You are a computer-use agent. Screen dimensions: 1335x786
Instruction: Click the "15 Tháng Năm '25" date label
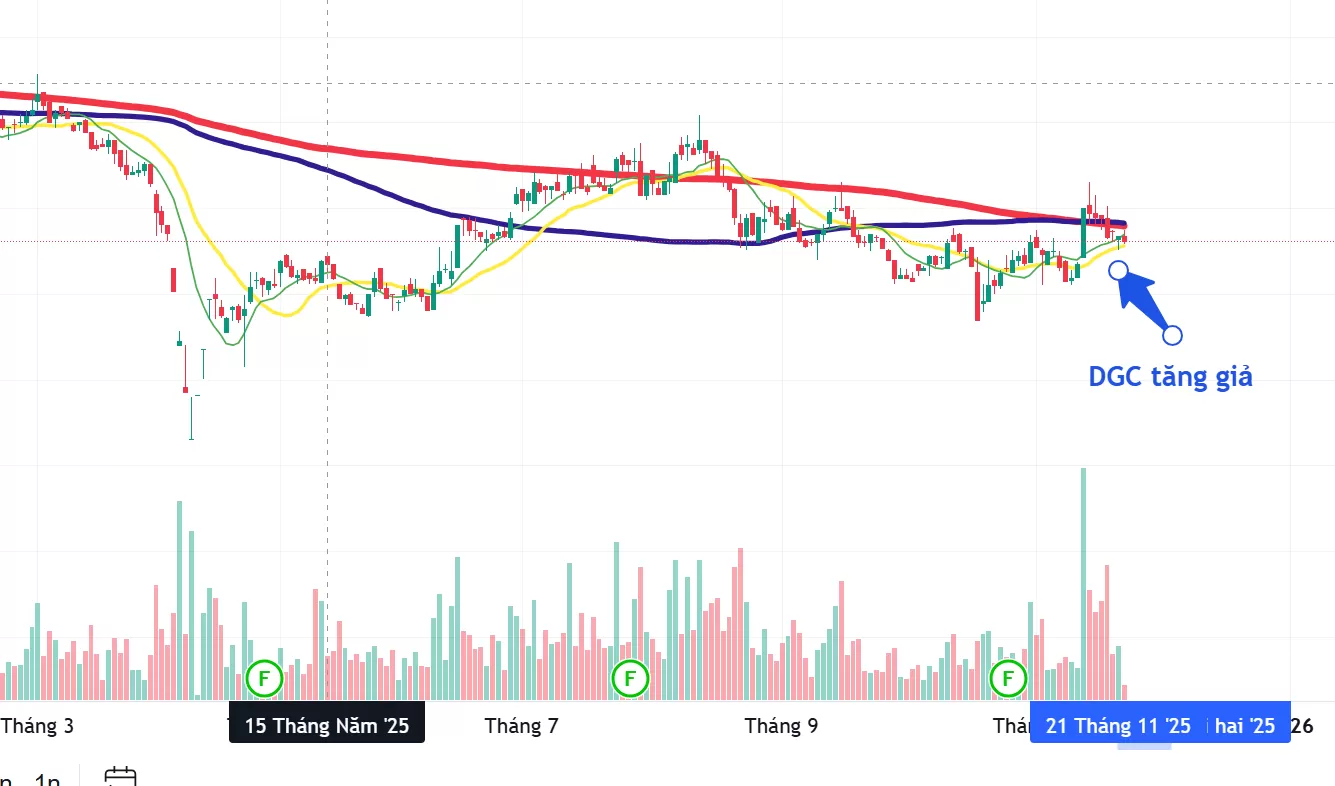327,725
